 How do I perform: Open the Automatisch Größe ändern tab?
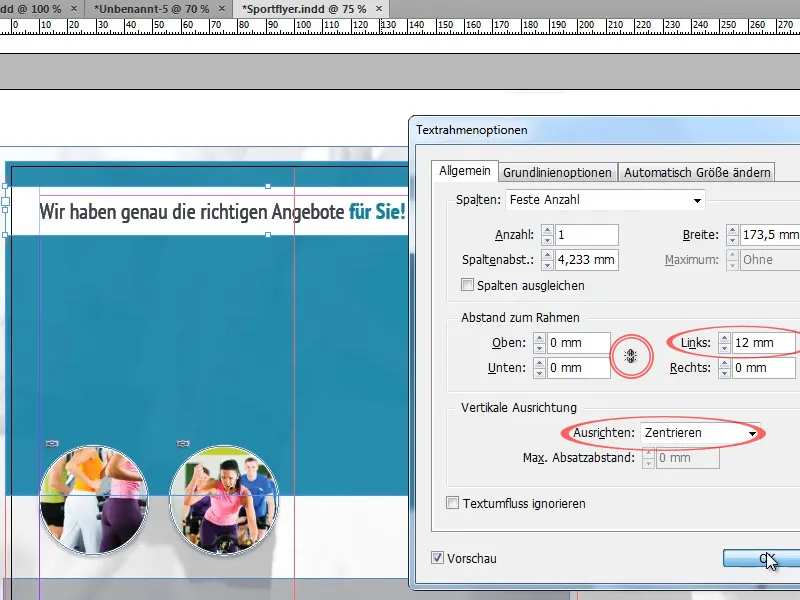tap(697, 172)
